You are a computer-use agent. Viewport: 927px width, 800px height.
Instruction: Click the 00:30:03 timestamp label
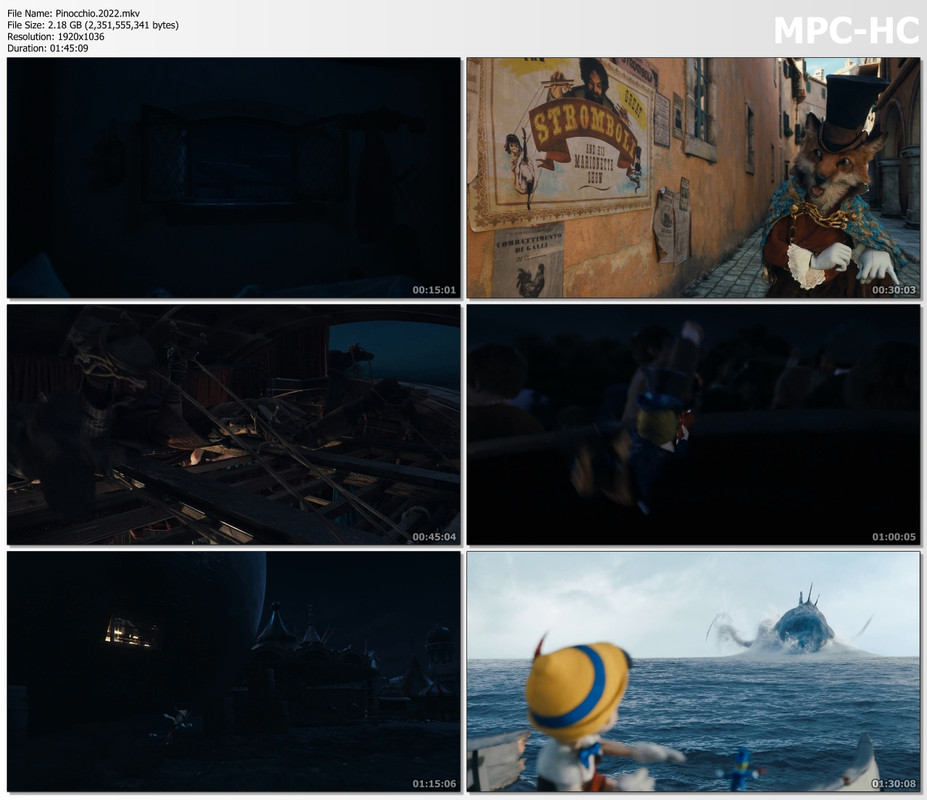pos(894,290)
